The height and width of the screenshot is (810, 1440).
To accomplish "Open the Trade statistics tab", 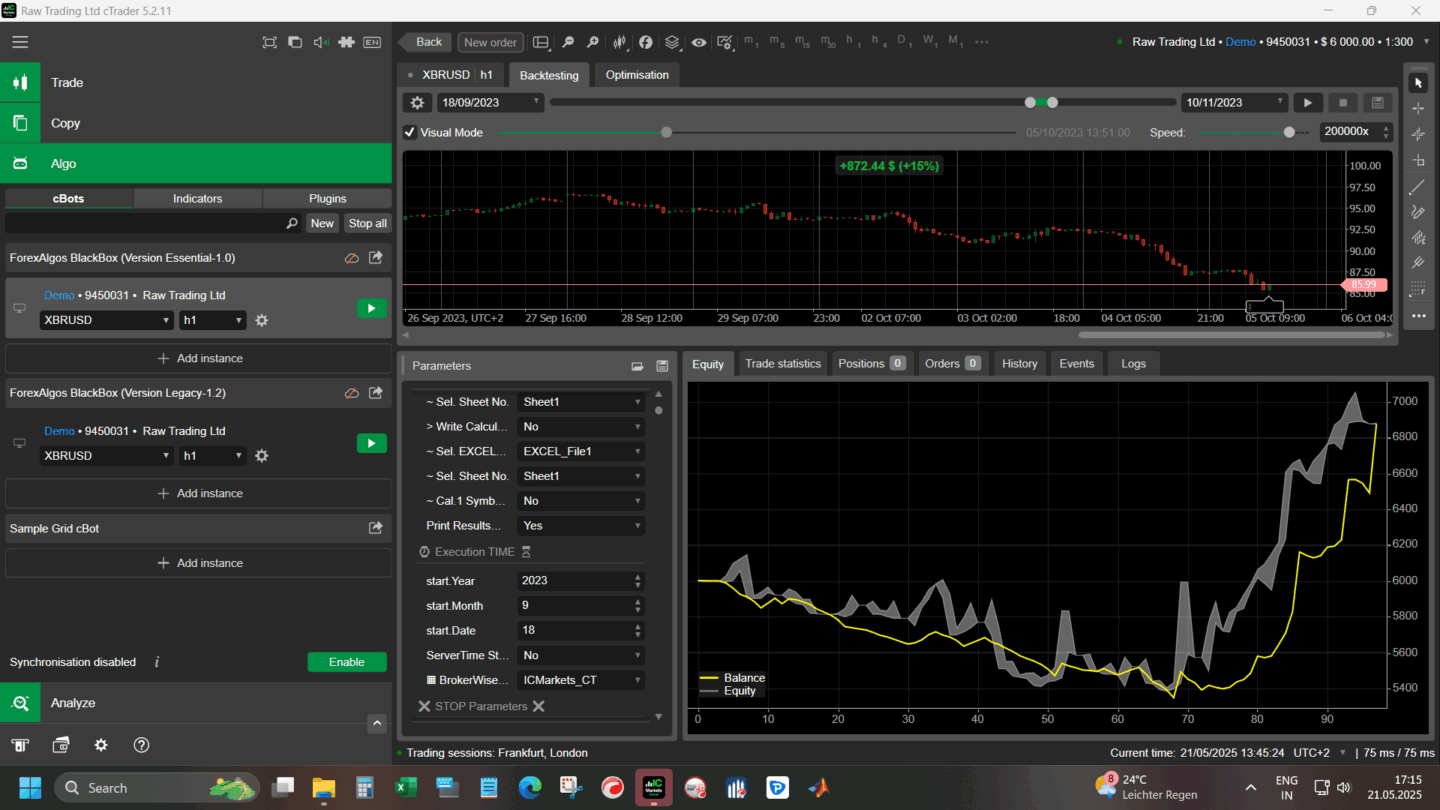I will point(782,364).
